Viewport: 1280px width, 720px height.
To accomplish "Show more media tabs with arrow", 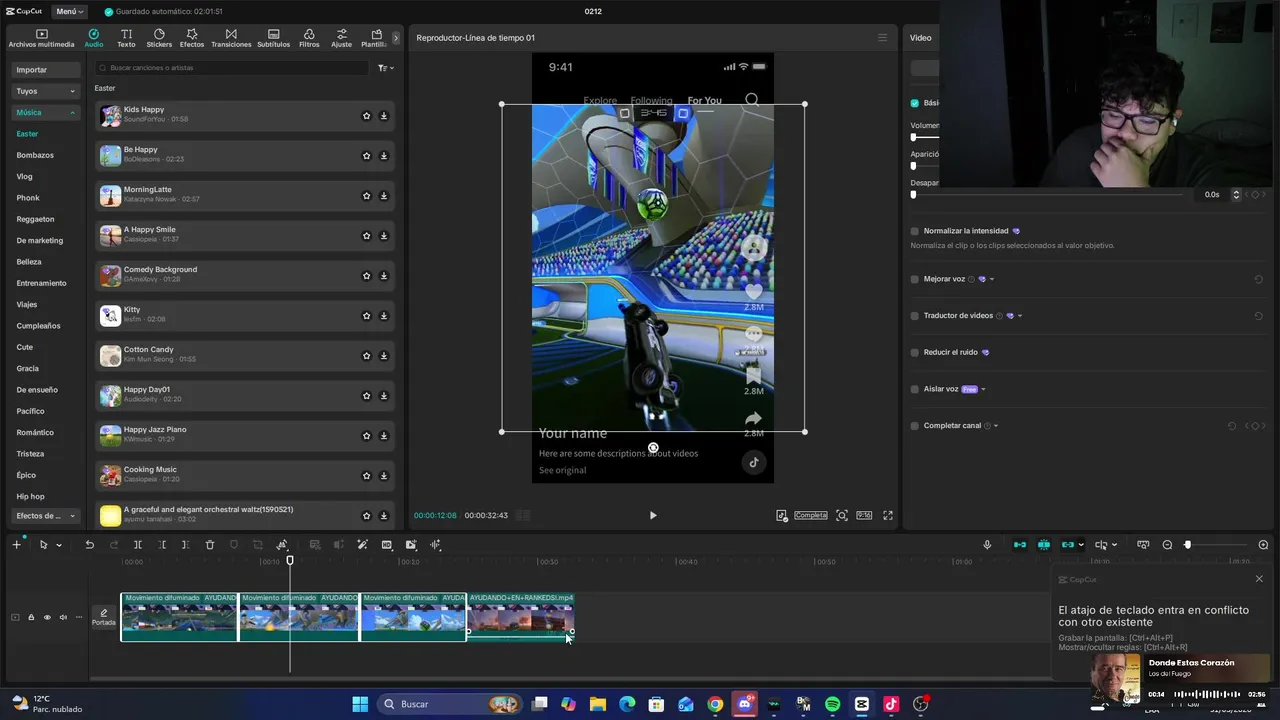I will (396, 38).
